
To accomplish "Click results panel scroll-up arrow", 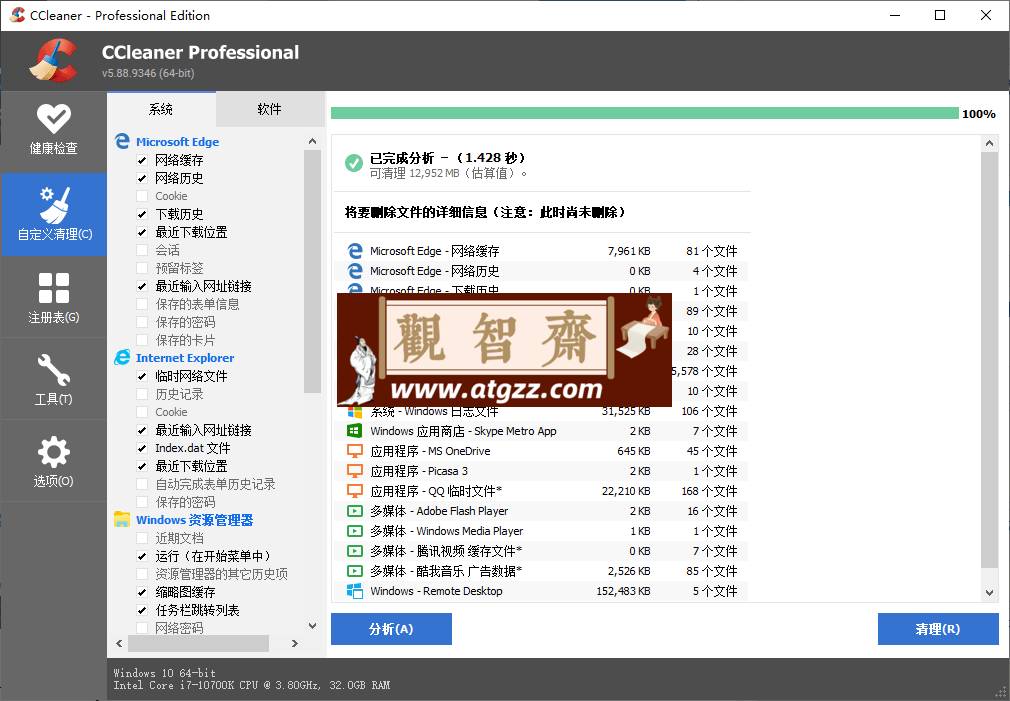I will tap(989, 144).
